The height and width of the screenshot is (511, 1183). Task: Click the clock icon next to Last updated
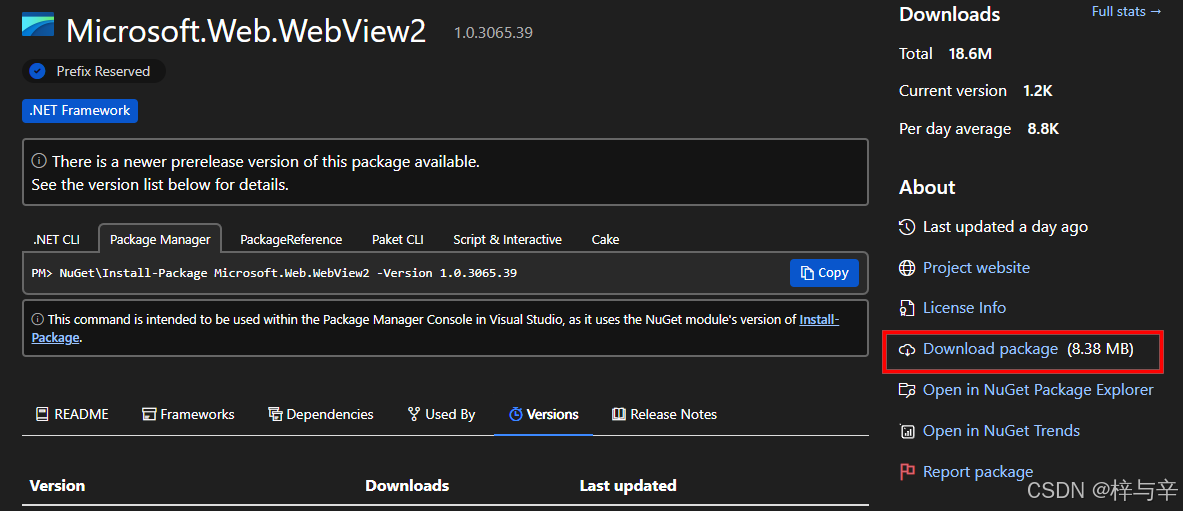(x=907, y=227)
